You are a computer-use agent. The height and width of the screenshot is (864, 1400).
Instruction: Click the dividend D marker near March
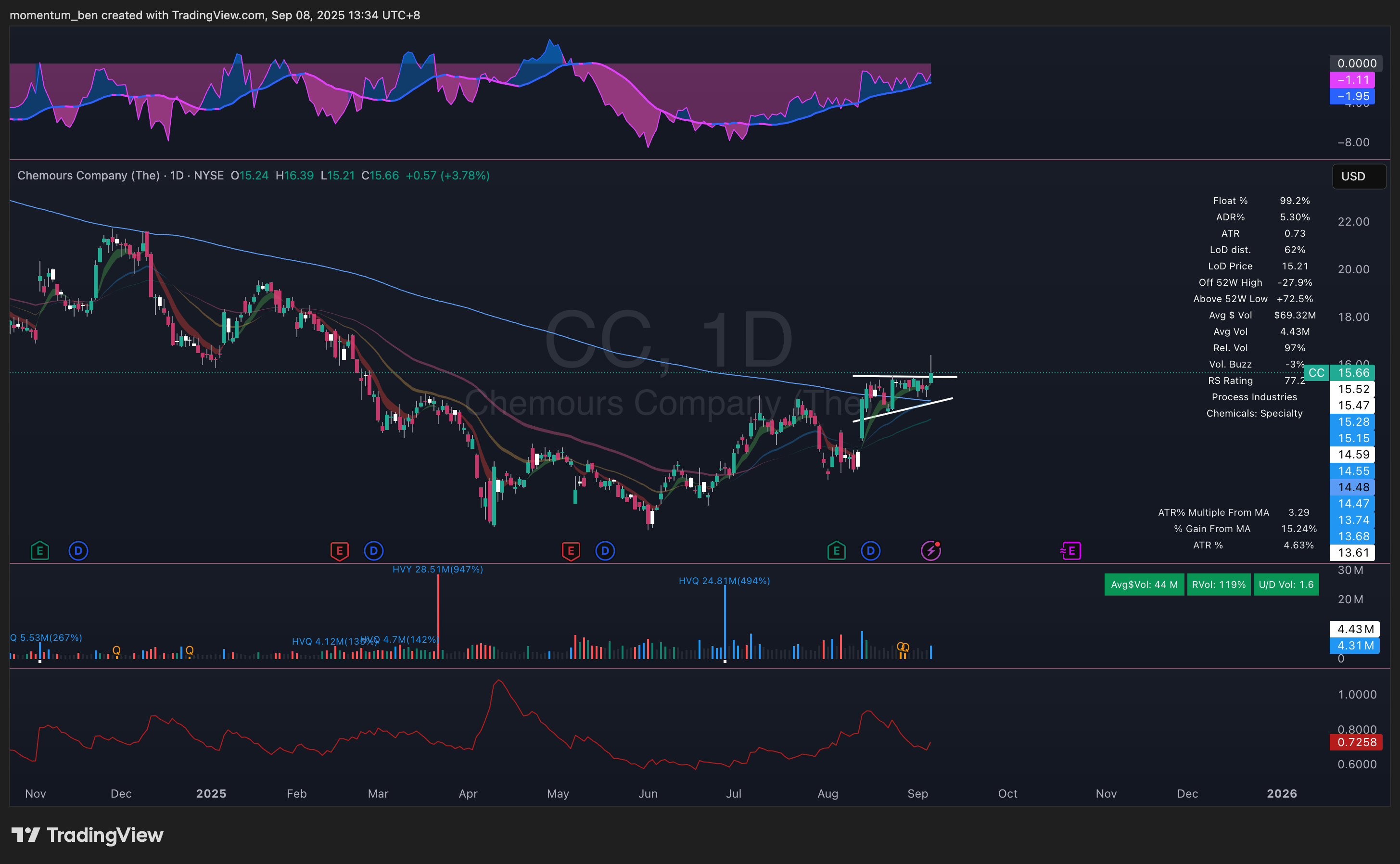pyautogui.click(x=374, y=551)
